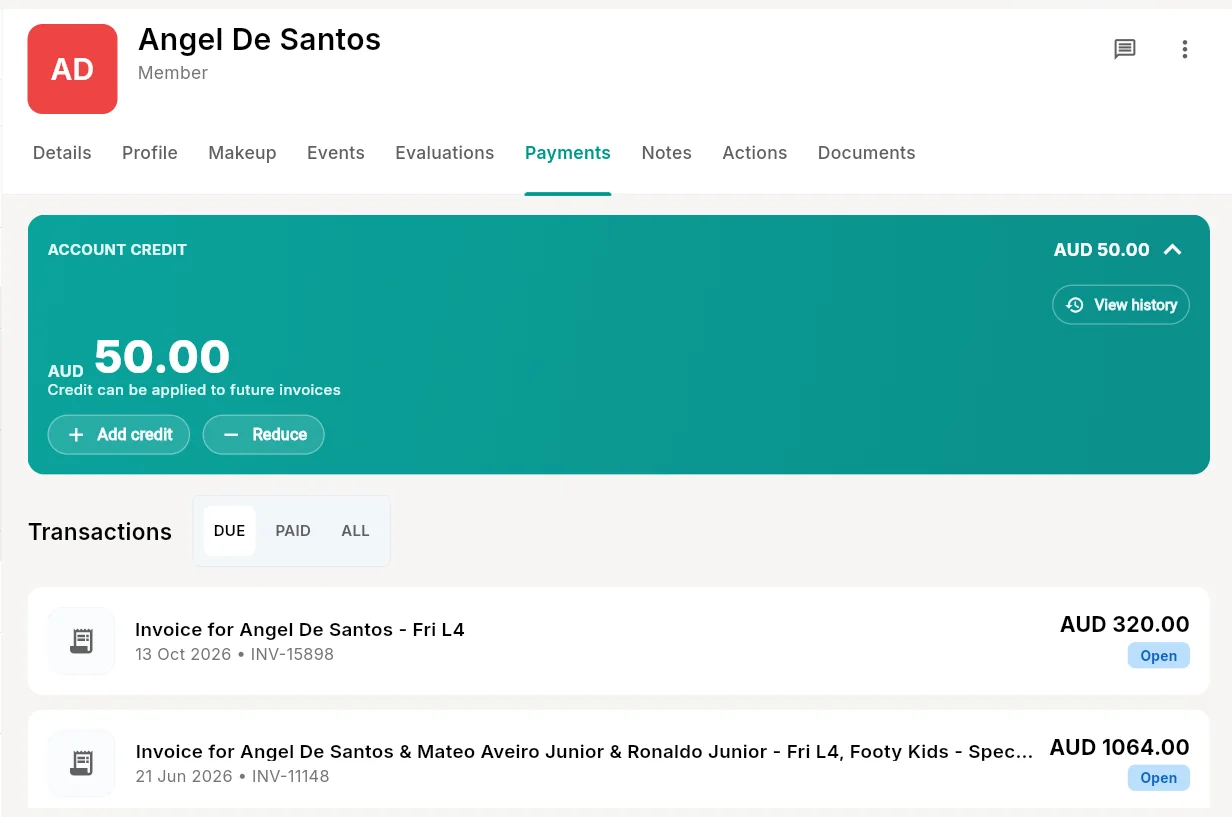Image resolution: width=1232 pixels, height=817 pixels.
Task: Click the 21 Jun 2026 • INV-11148 line
Action: [232, 777]
